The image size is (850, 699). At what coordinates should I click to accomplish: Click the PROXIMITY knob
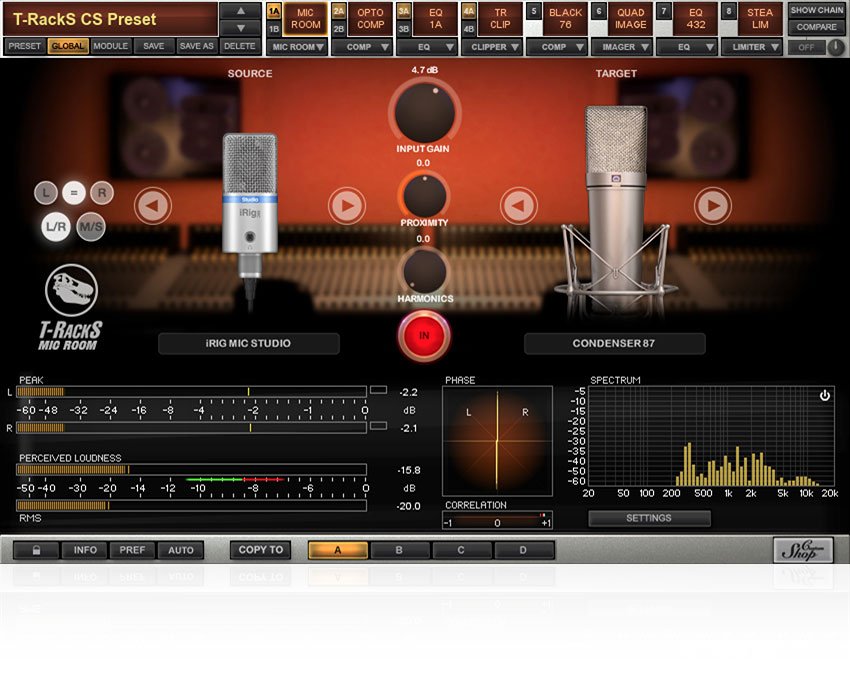click(x=424, y=195)
